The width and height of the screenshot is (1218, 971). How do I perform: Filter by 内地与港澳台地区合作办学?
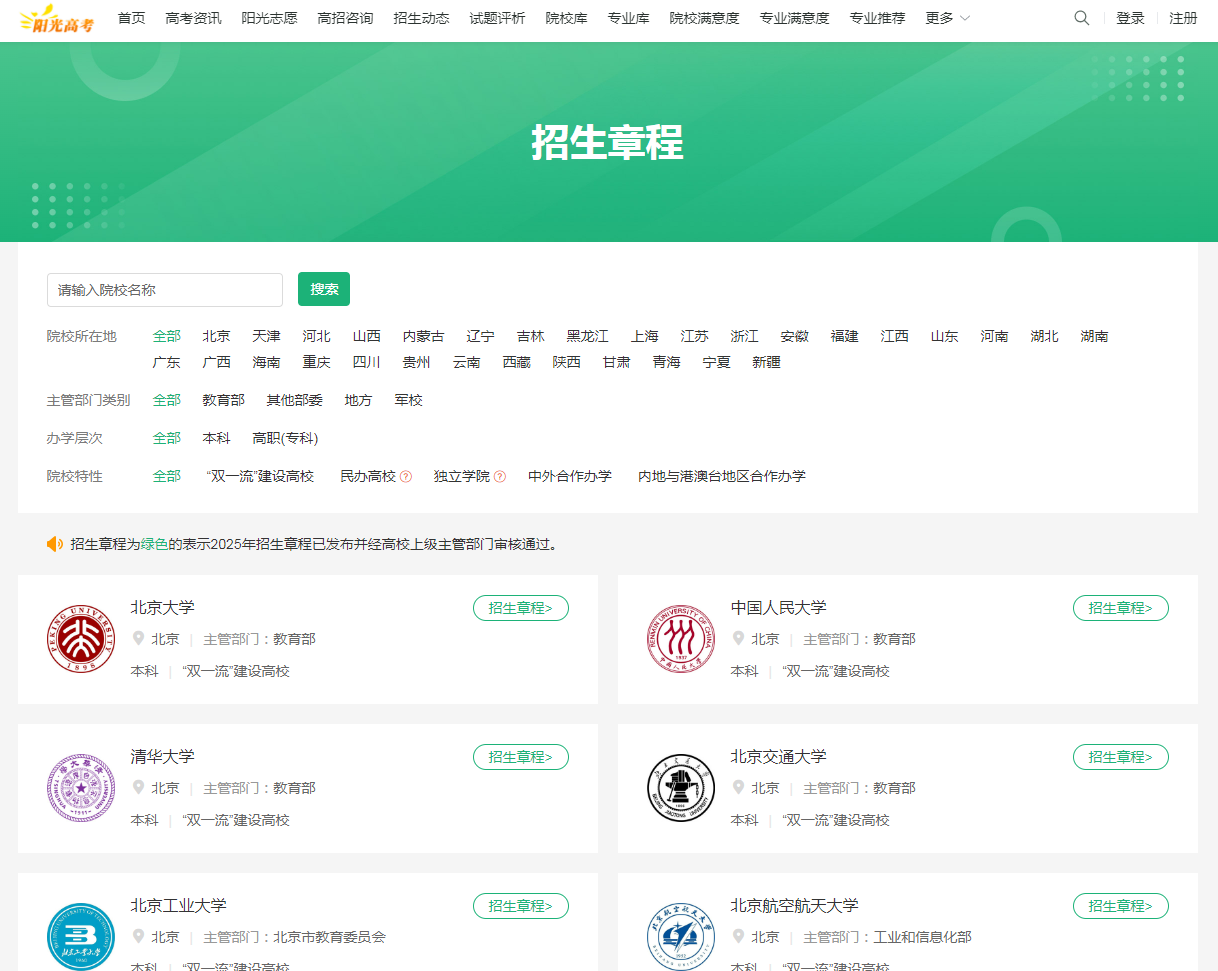722,476
